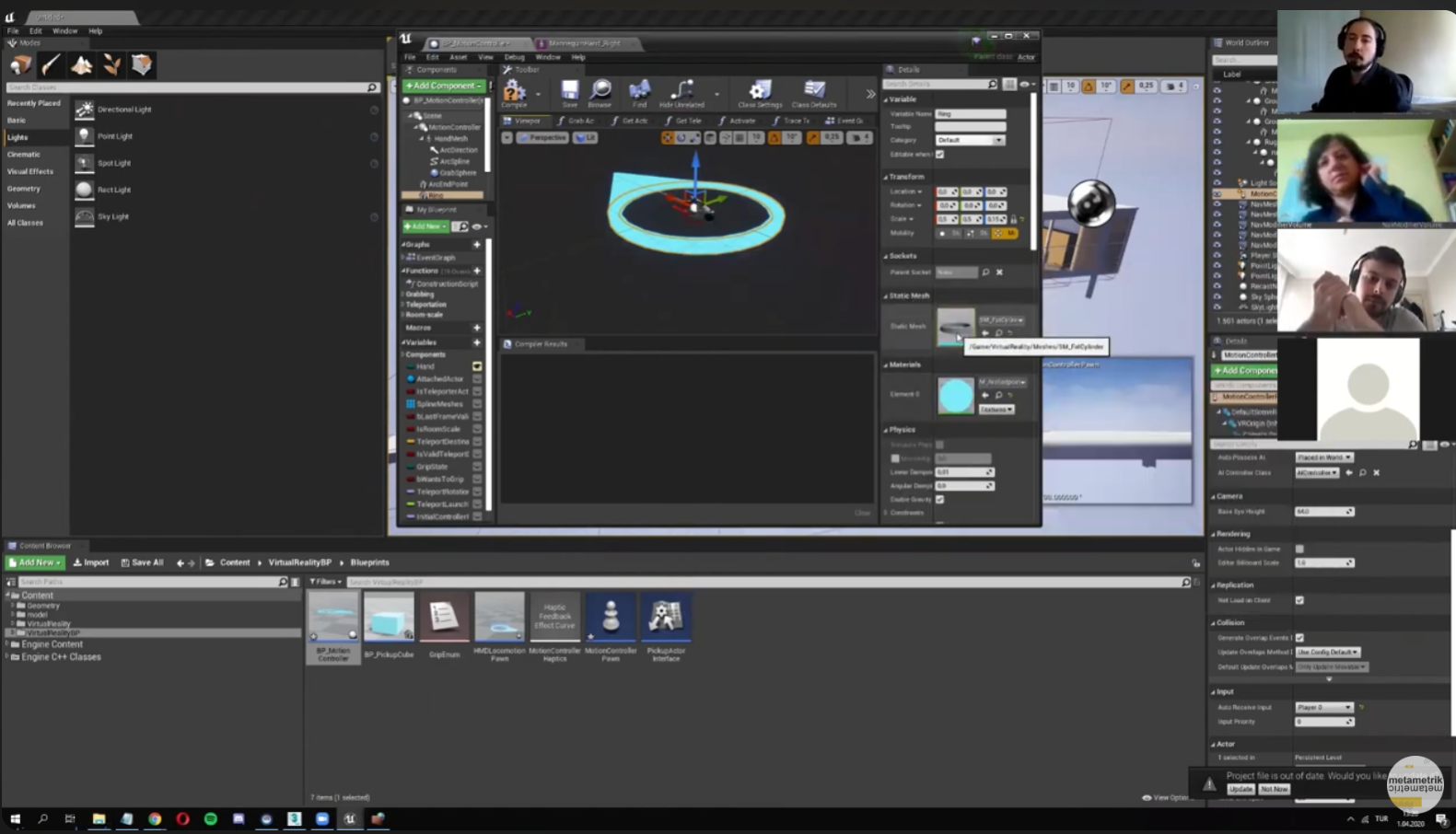Open the Category Default dropdown

click(x=970, y=140)
